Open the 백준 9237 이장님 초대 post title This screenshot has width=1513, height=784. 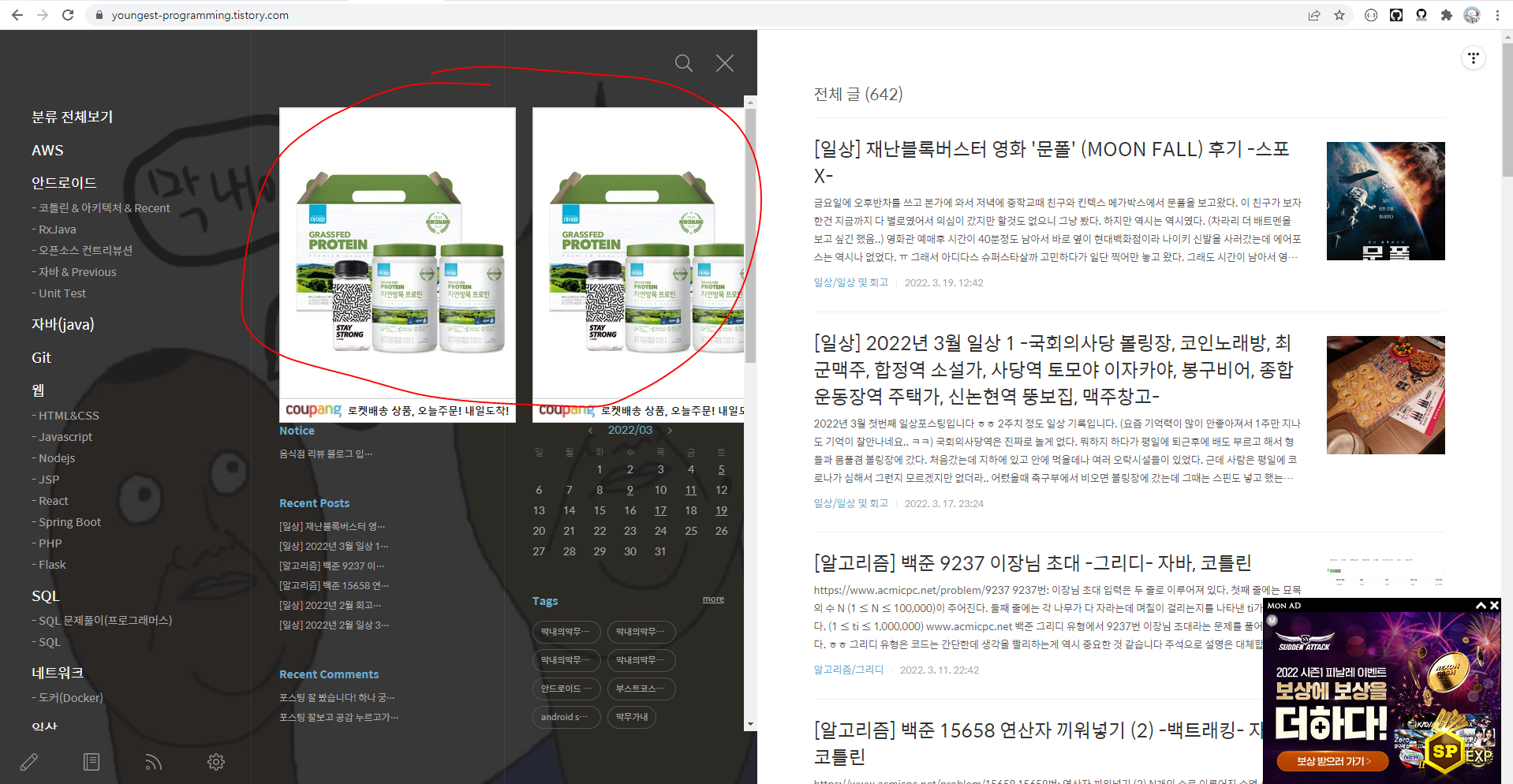tap(1033, 563)
